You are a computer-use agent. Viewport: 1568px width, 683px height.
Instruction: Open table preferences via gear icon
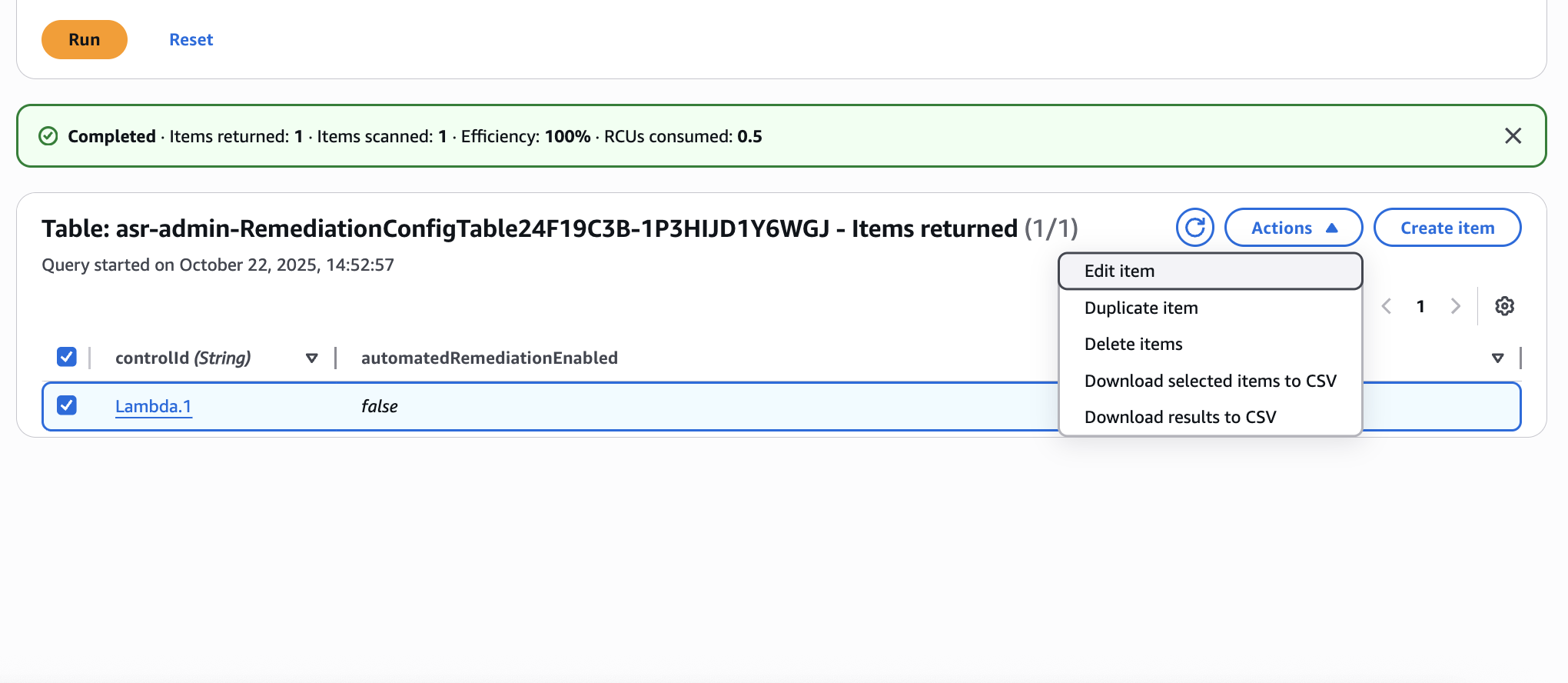click(1504, 305)
